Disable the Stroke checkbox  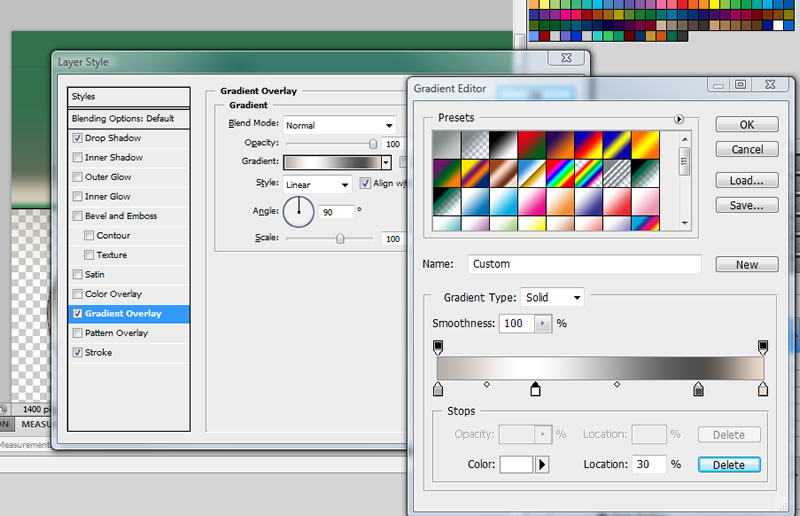[78, 352]
